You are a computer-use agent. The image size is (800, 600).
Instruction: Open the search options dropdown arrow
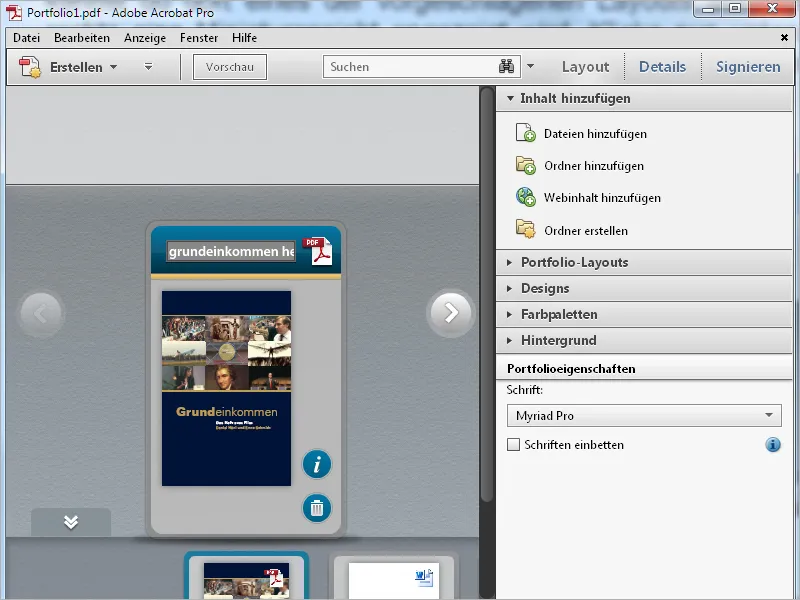coord(531,66)
